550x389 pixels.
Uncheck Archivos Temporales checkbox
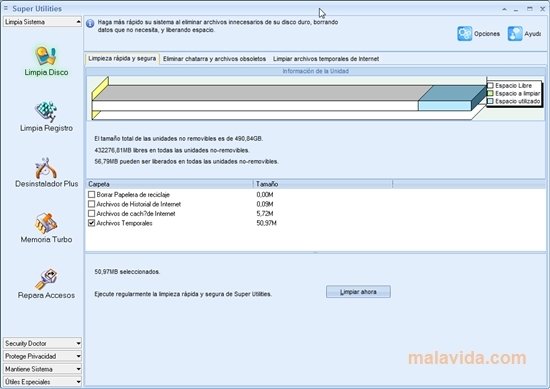(x=92, y=223)
